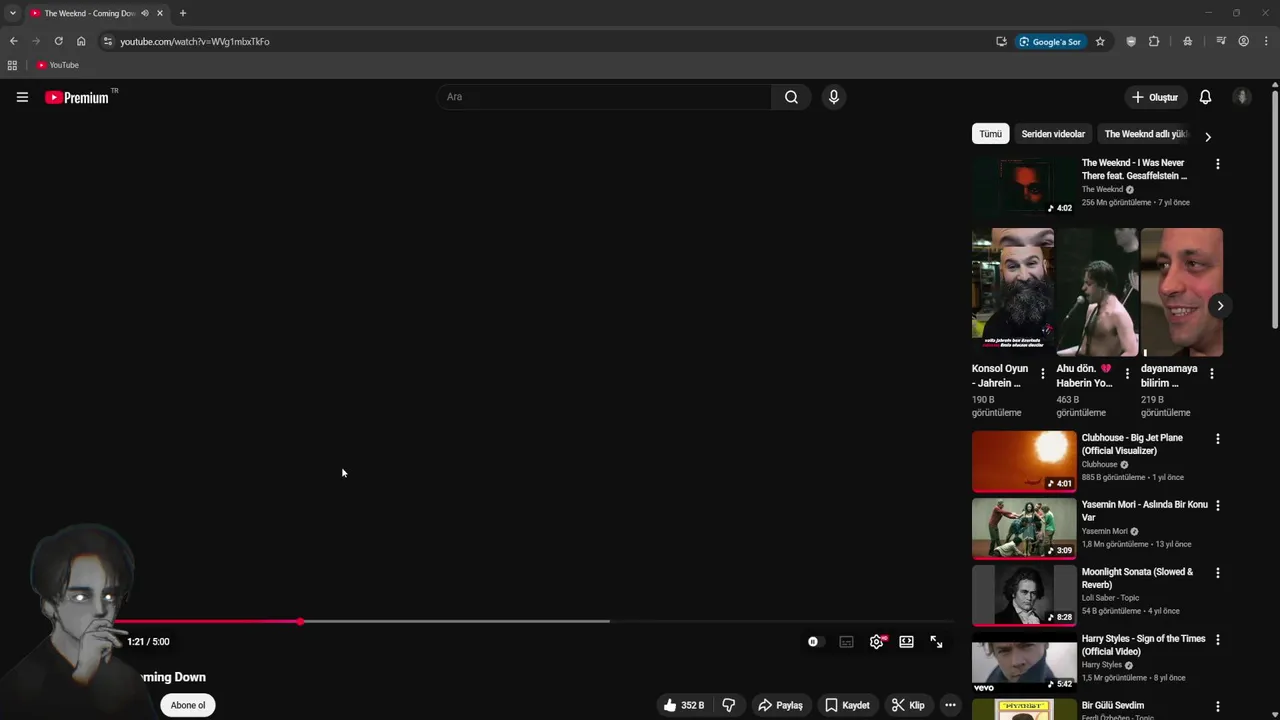Open the YouTube guide hamburger menu
1280x720 pixels.
[x=22, y=97]
